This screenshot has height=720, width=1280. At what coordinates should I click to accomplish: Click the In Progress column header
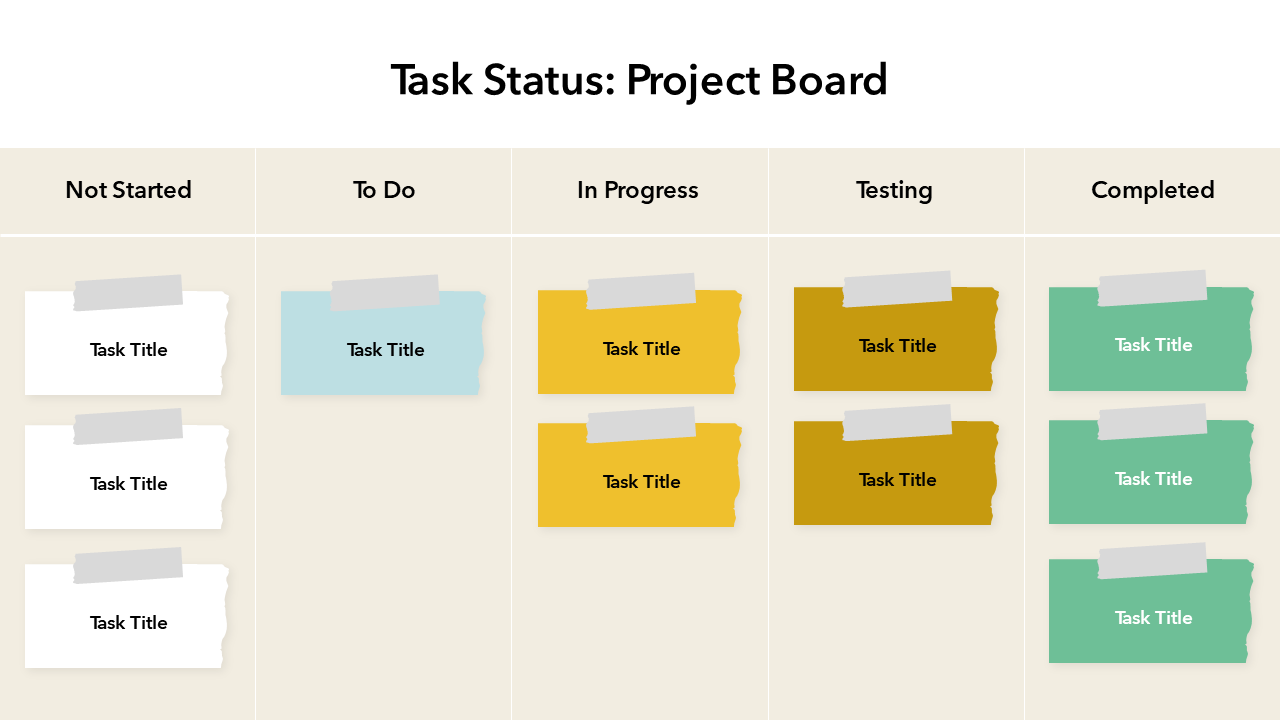(638, 190)
